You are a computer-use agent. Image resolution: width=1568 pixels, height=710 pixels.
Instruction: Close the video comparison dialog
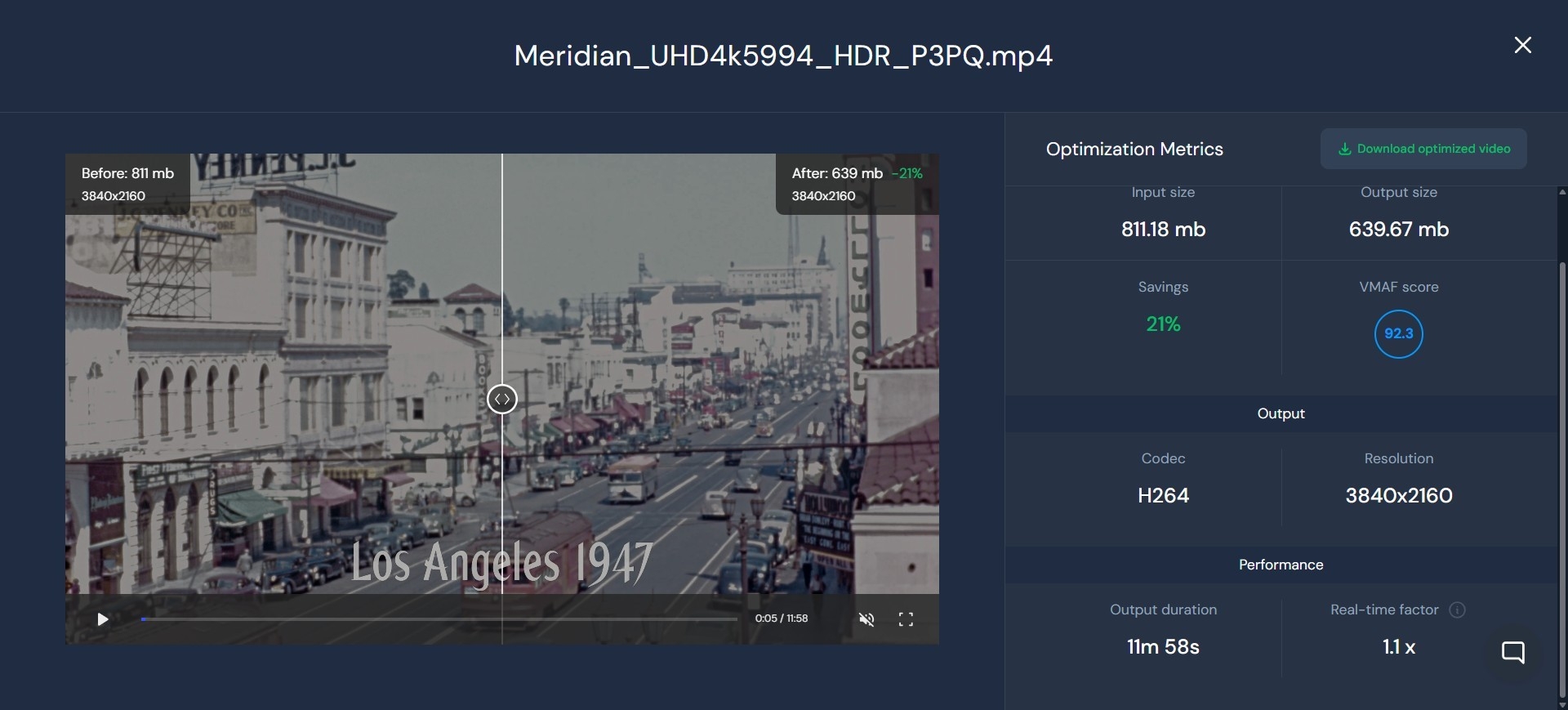click(1522, 45)
